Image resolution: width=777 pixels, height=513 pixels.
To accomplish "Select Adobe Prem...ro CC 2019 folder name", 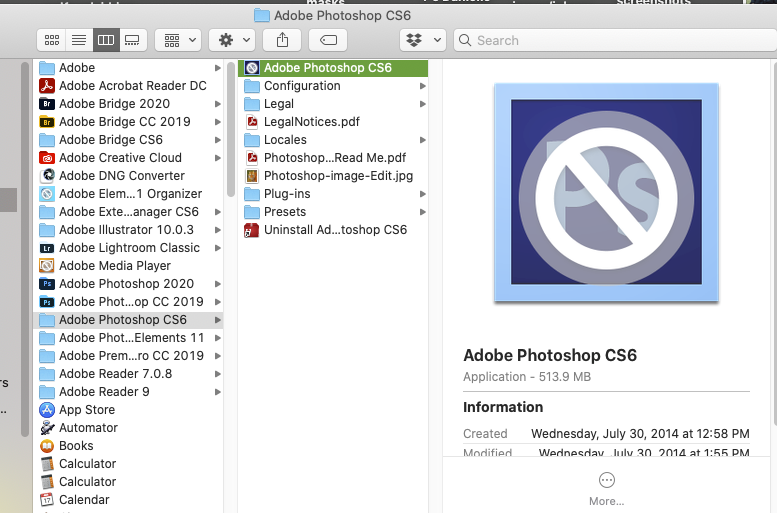I will (x=131, y=356).
